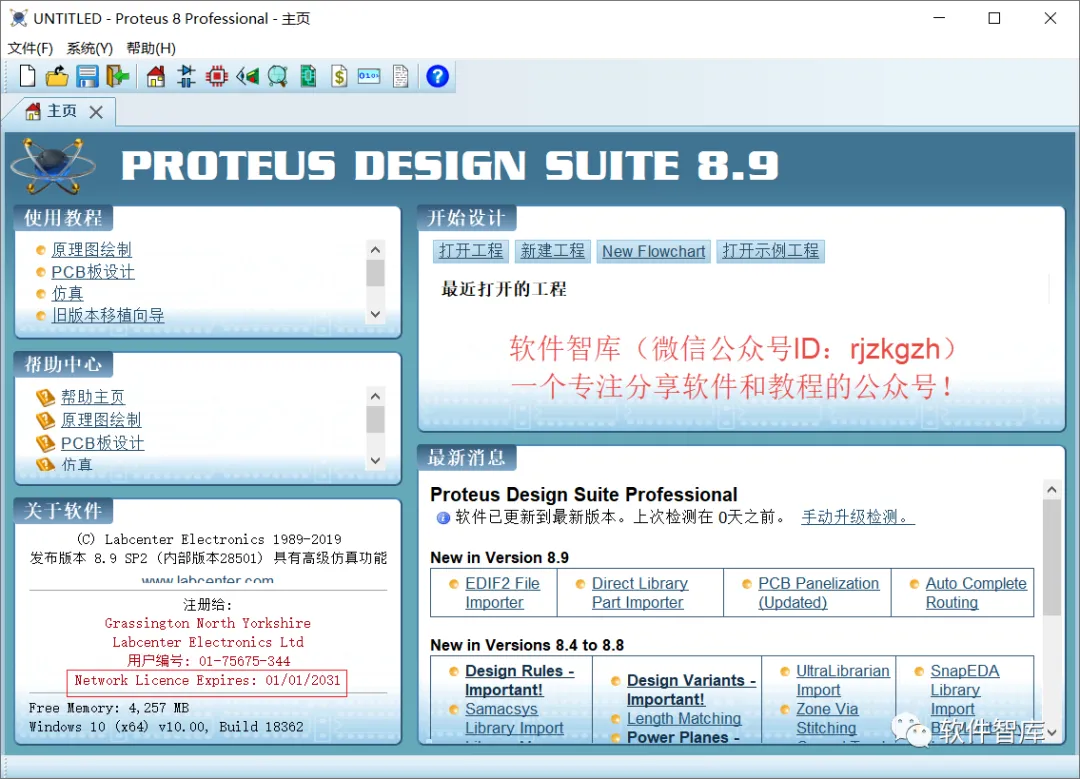Click the down arrow in 帮助中心 list
Viewport: 1080px width, 779px height.
click(x=375, y=461)
